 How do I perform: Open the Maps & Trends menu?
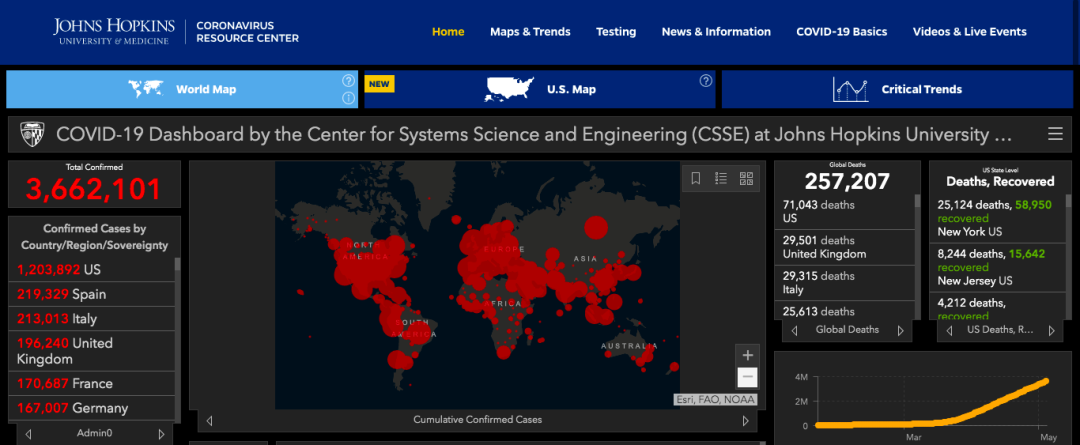coord(530,32)
